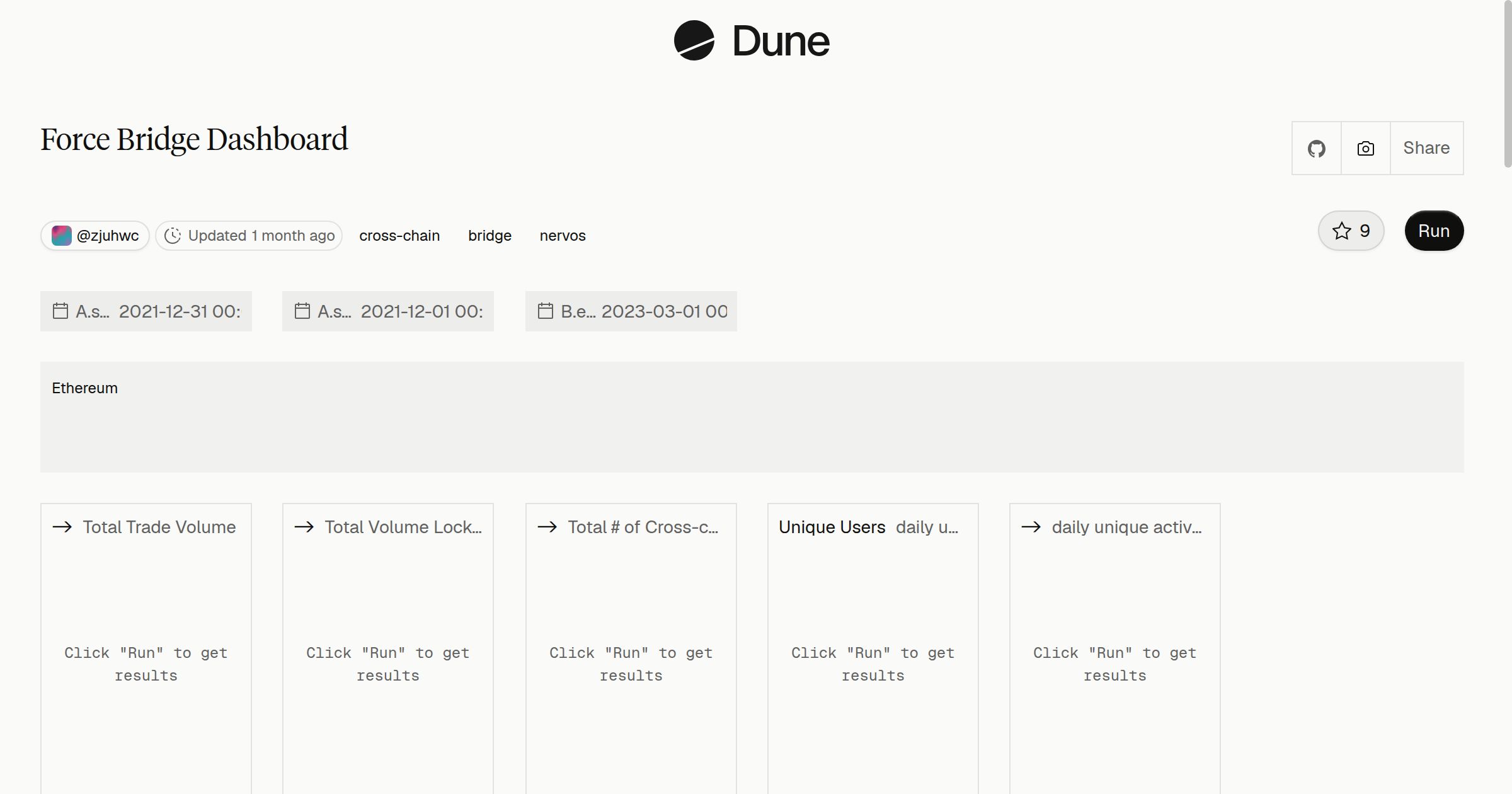Star the dashboard with 9 stars

coord(1351,231)
